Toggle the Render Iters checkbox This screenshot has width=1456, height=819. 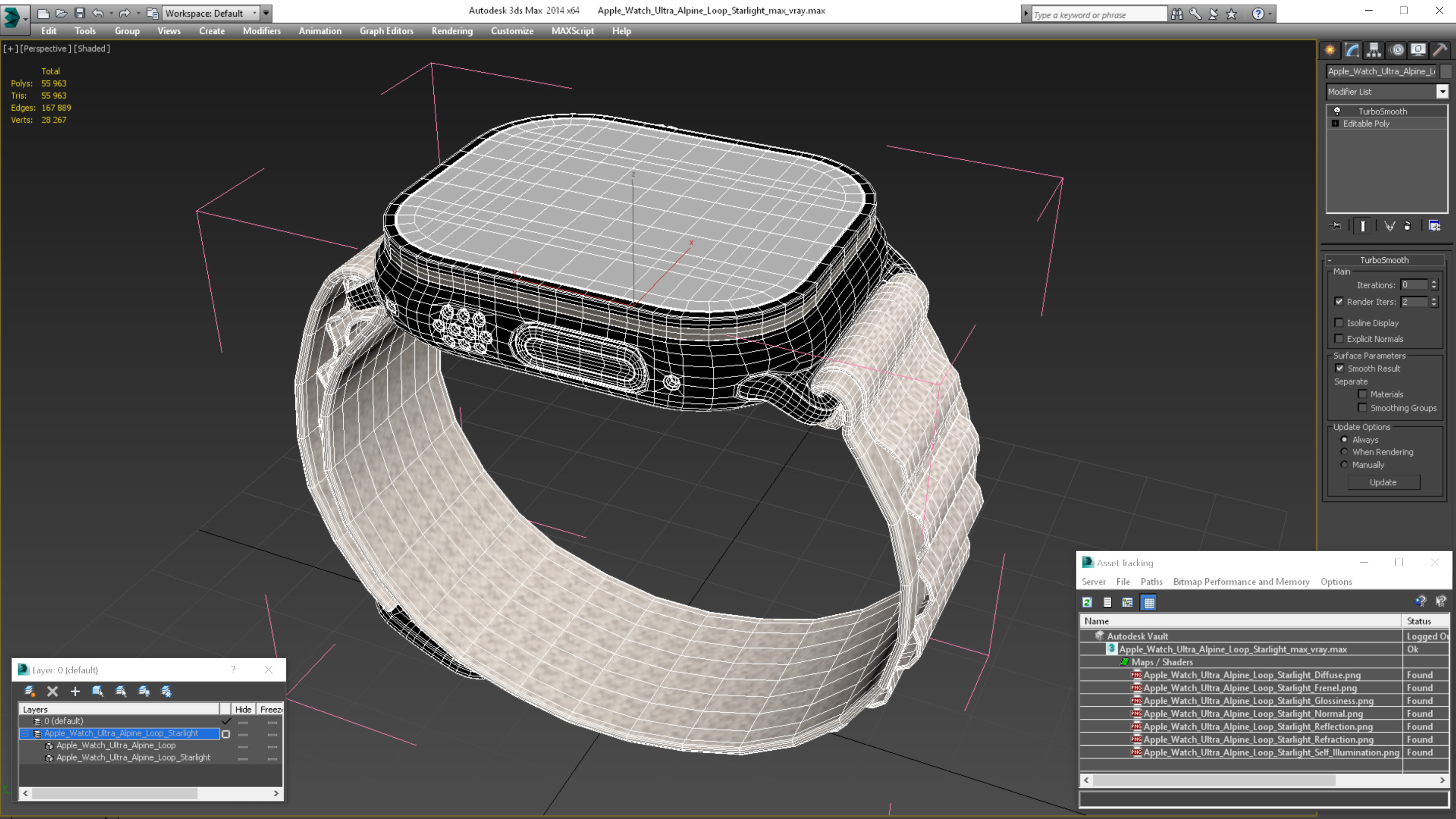1338,301
